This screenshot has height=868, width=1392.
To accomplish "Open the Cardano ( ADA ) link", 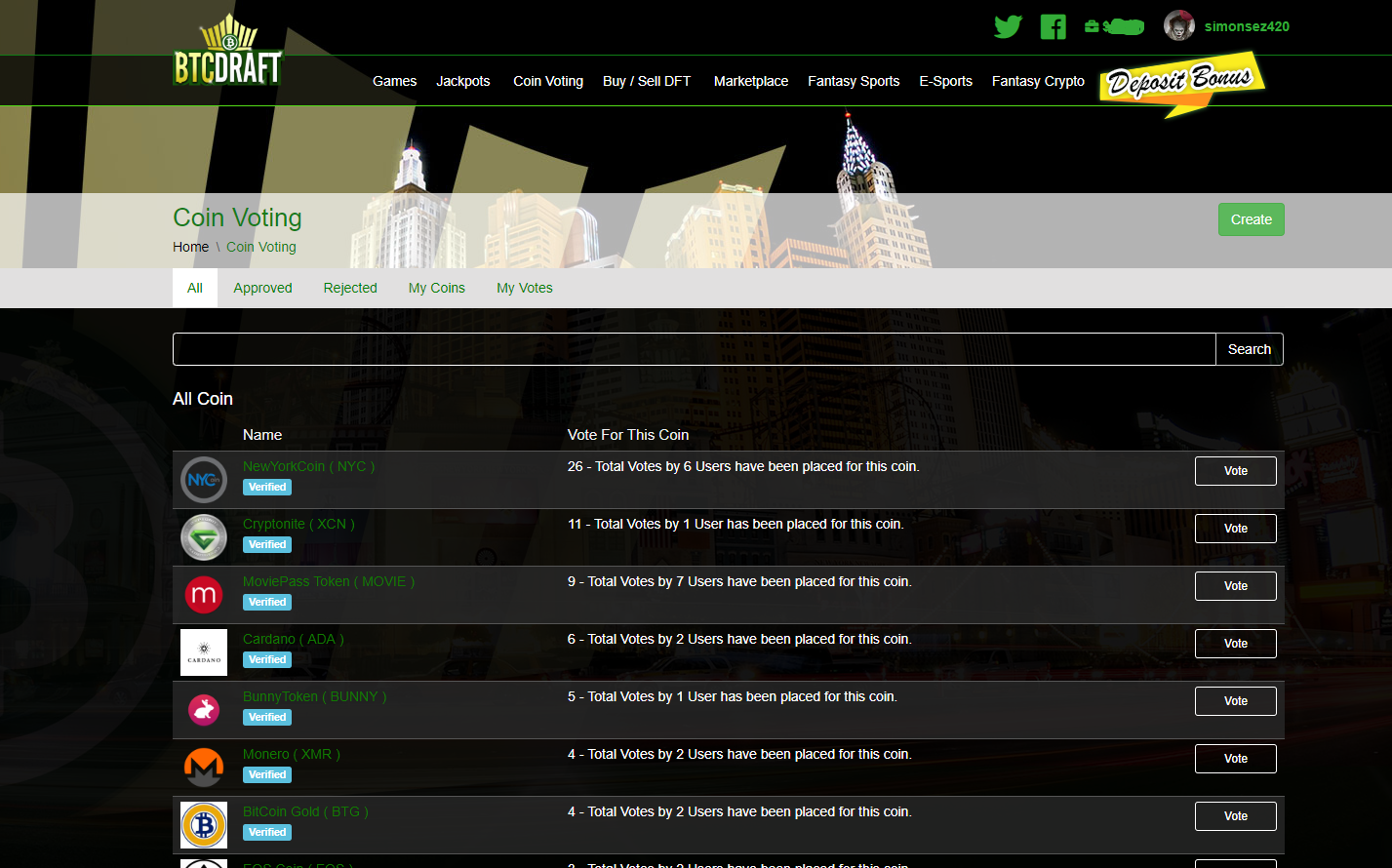I will (294, 639).
